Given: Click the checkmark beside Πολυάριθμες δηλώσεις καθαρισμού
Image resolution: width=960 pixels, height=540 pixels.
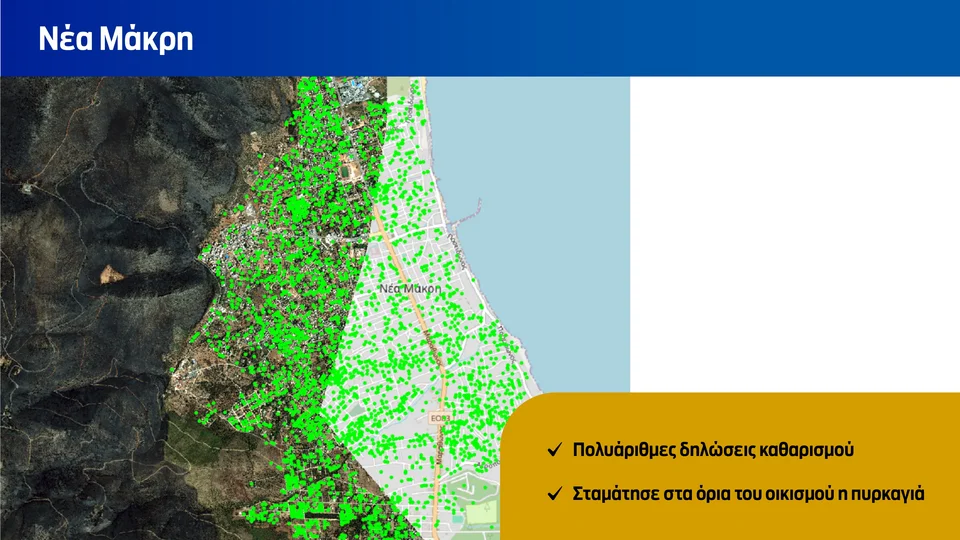Looking at the screenshot, I should [x=555, y=450].
